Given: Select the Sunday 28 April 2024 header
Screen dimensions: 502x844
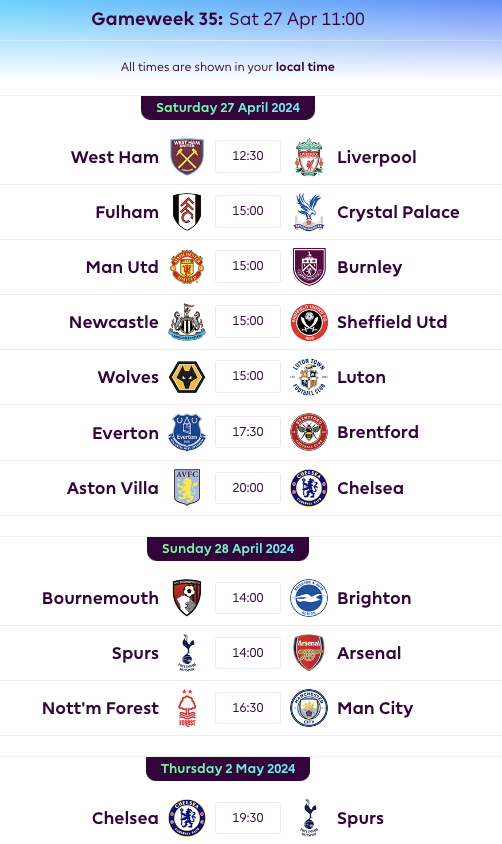Looking at the screenshot, I should [x=228, y=548].
